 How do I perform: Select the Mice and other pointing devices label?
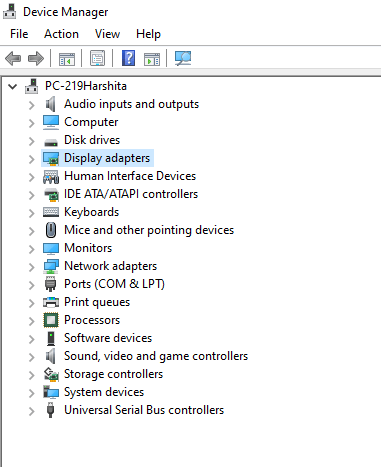coord(149,230)
